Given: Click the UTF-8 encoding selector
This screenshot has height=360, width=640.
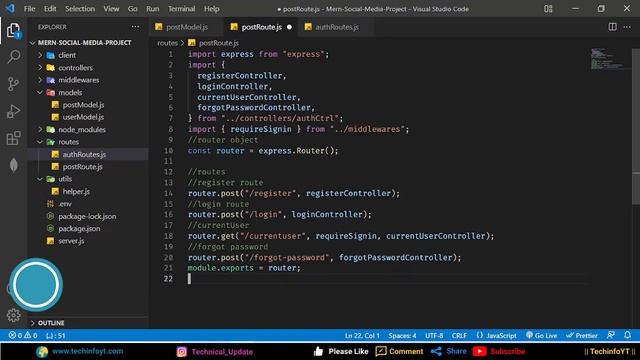Looking at the screenshot, I should click(x=434, y=336).
